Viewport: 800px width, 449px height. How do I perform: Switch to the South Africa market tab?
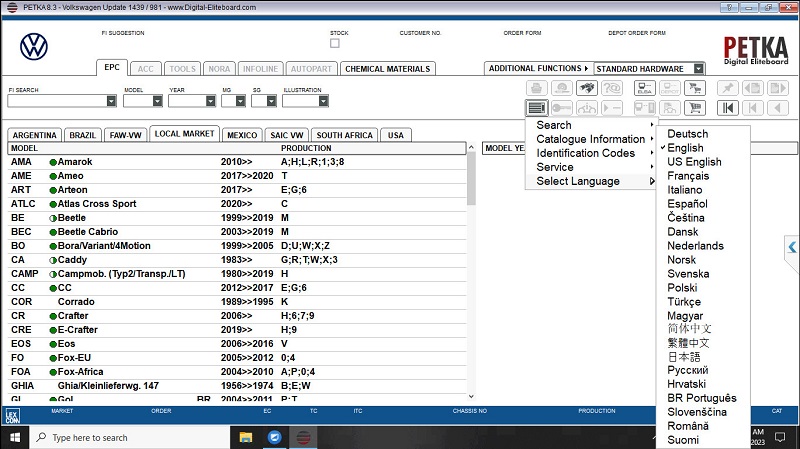coord(344,135)
